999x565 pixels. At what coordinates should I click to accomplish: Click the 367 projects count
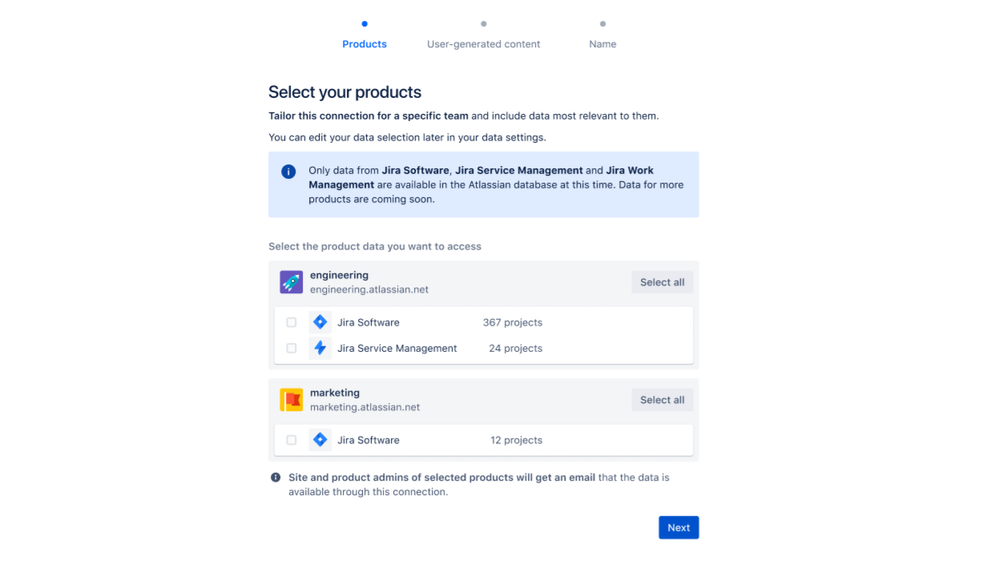point(512,322)
